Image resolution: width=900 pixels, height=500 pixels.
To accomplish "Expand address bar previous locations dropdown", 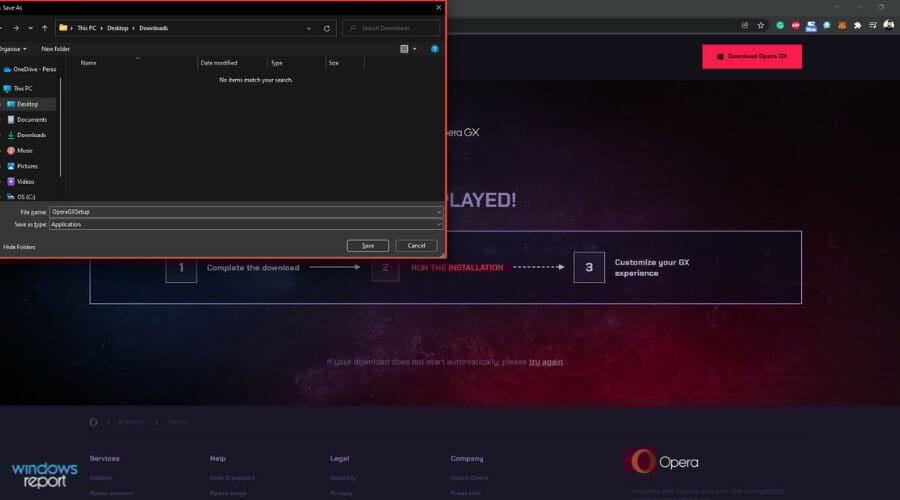I will [x=309, y=28].
